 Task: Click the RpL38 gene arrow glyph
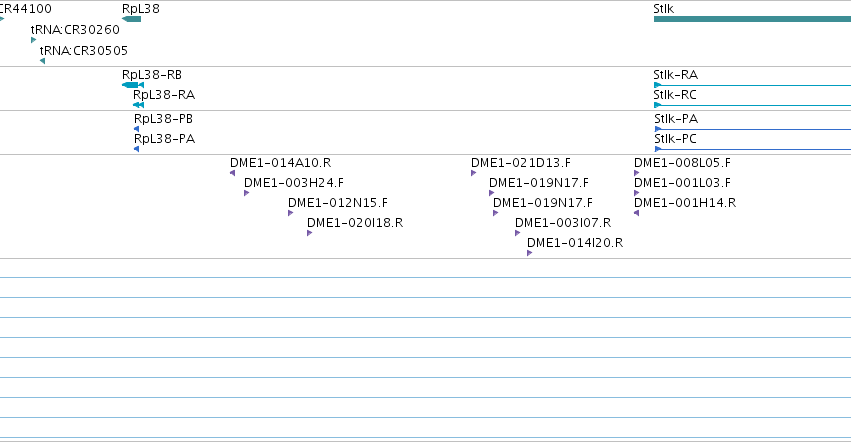click(131, 19)
